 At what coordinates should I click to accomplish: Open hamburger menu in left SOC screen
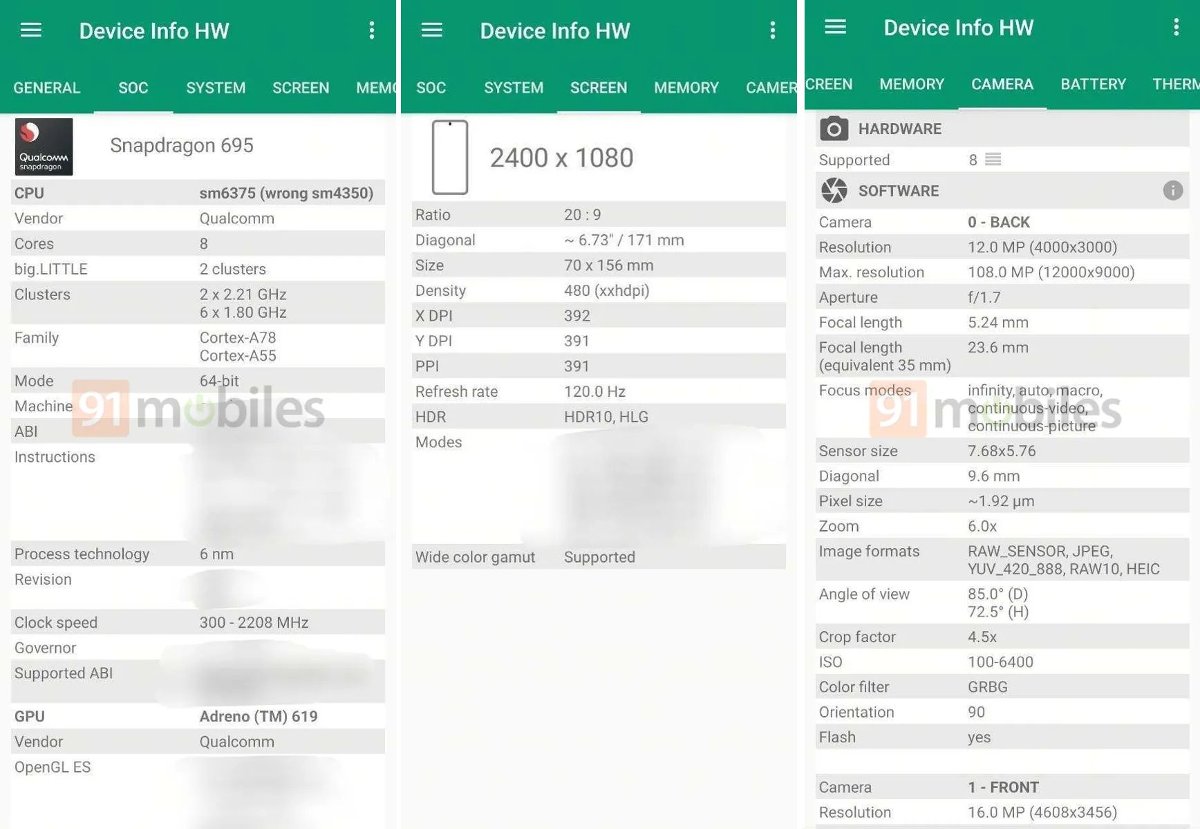31,30
